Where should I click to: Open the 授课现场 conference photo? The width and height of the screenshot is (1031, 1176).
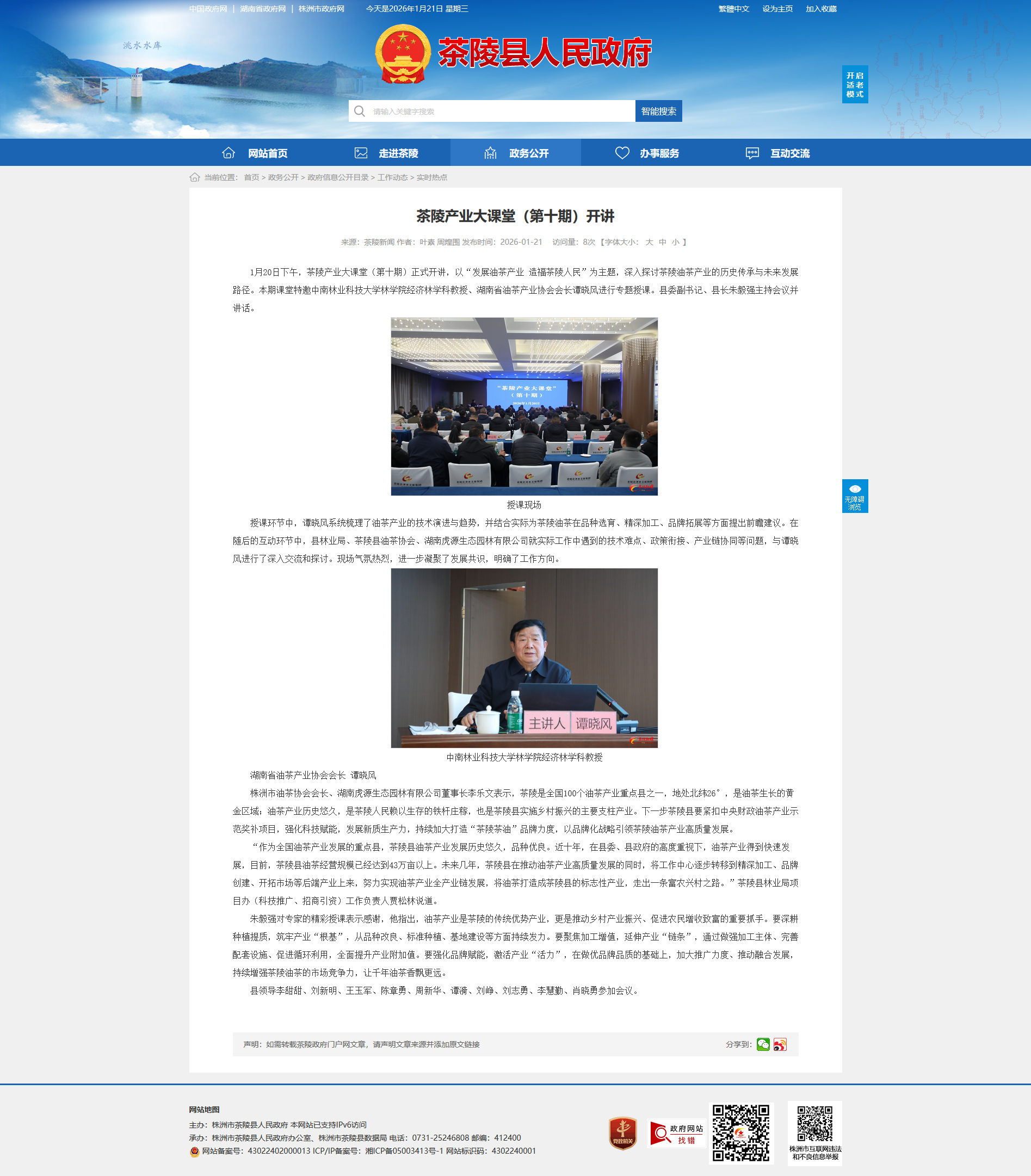(524, 406)
